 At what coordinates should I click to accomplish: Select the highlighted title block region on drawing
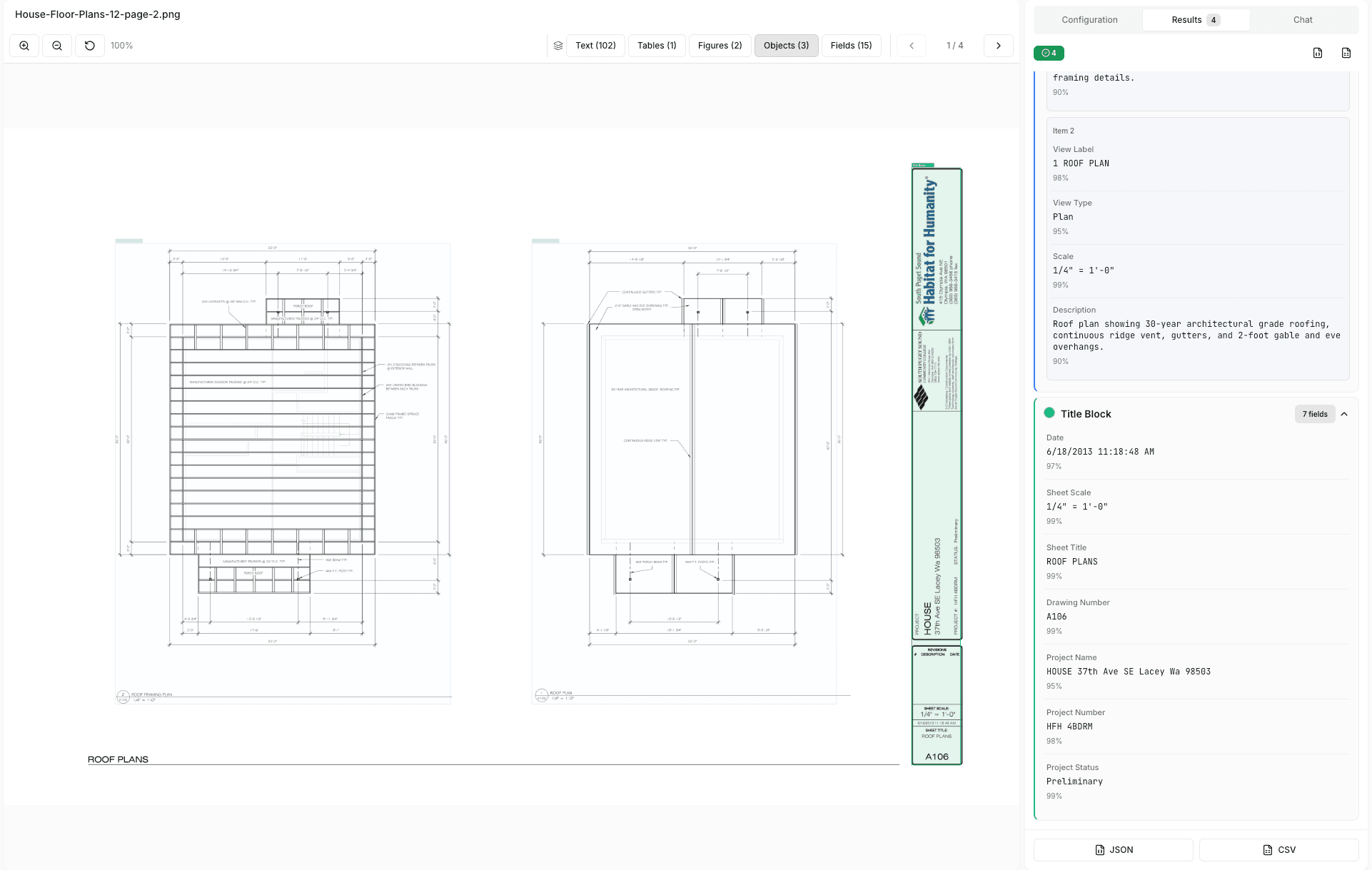pos(937,464)
